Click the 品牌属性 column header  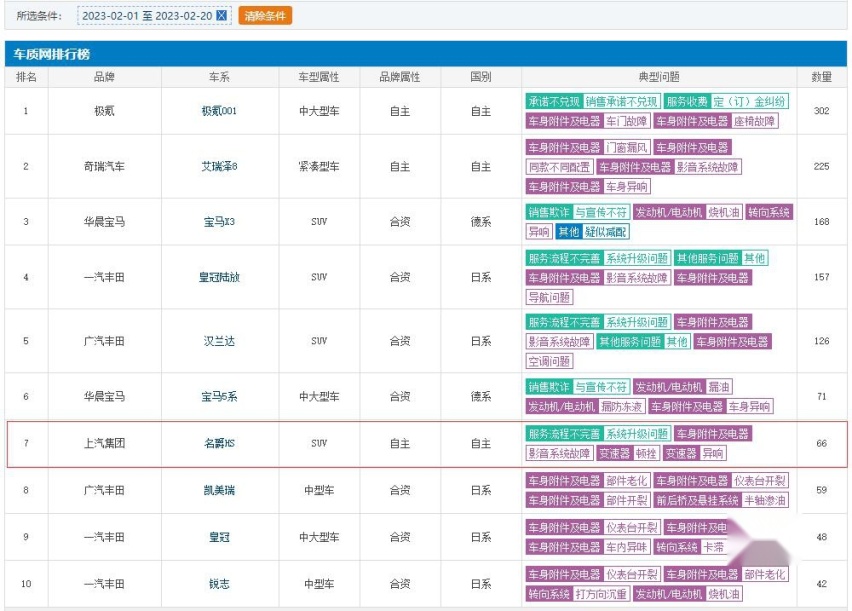tap(400, 77)
